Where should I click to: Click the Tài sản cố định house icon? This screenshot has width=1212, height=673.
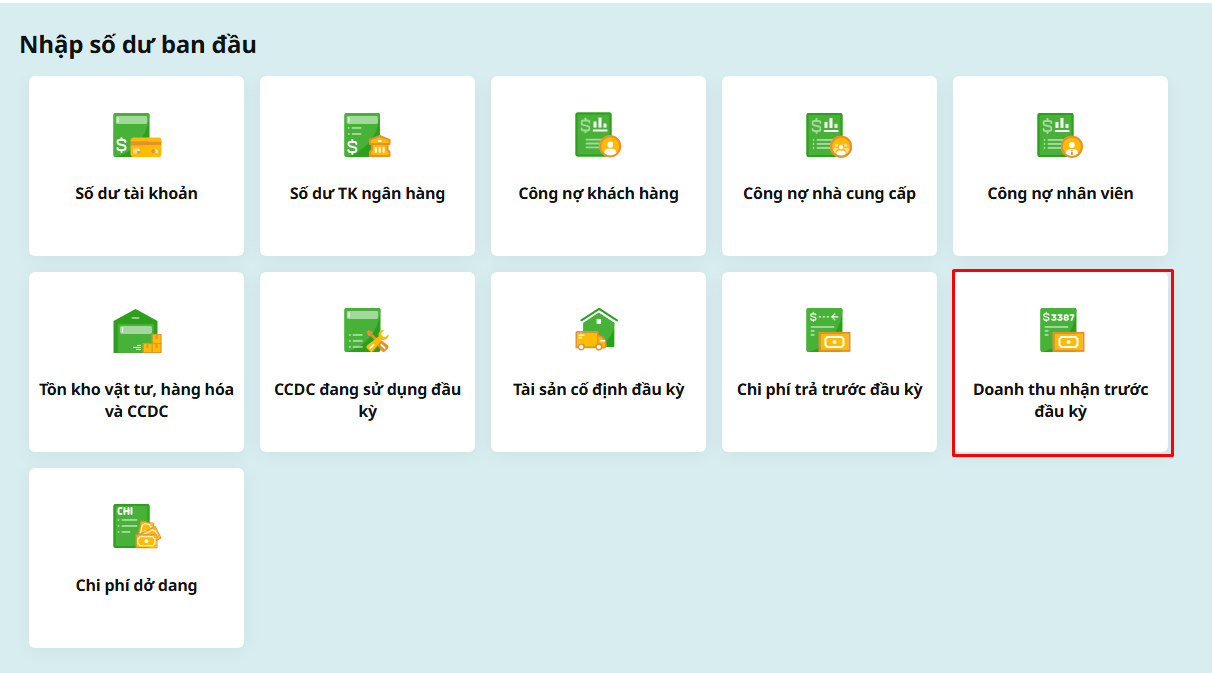pyautogui.click(x=598, y=329)
